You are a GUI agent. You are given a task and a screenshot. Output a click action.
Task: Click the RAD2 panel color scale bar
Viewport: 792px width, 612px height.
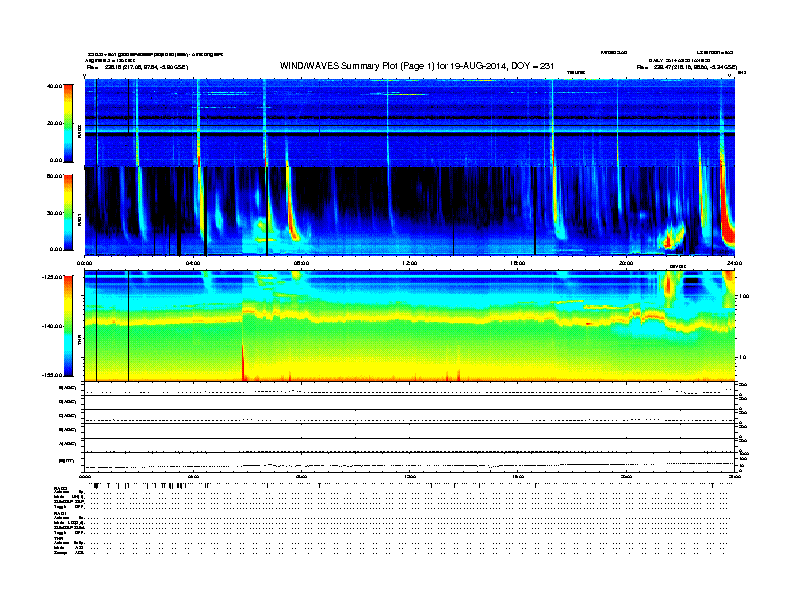[68, 123]
